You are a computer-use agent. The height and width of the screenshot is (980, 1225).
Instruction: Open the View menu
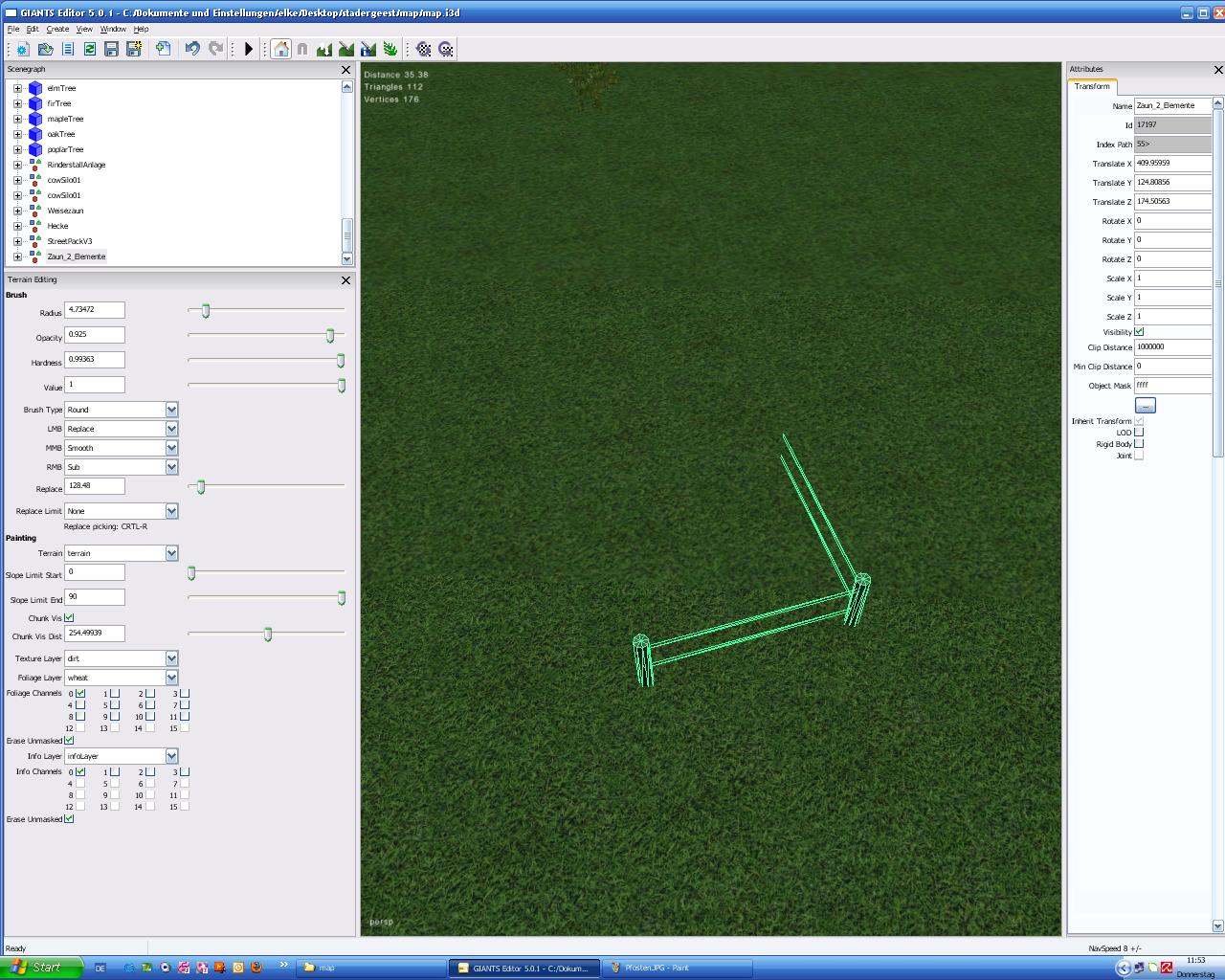click(84, 29)
